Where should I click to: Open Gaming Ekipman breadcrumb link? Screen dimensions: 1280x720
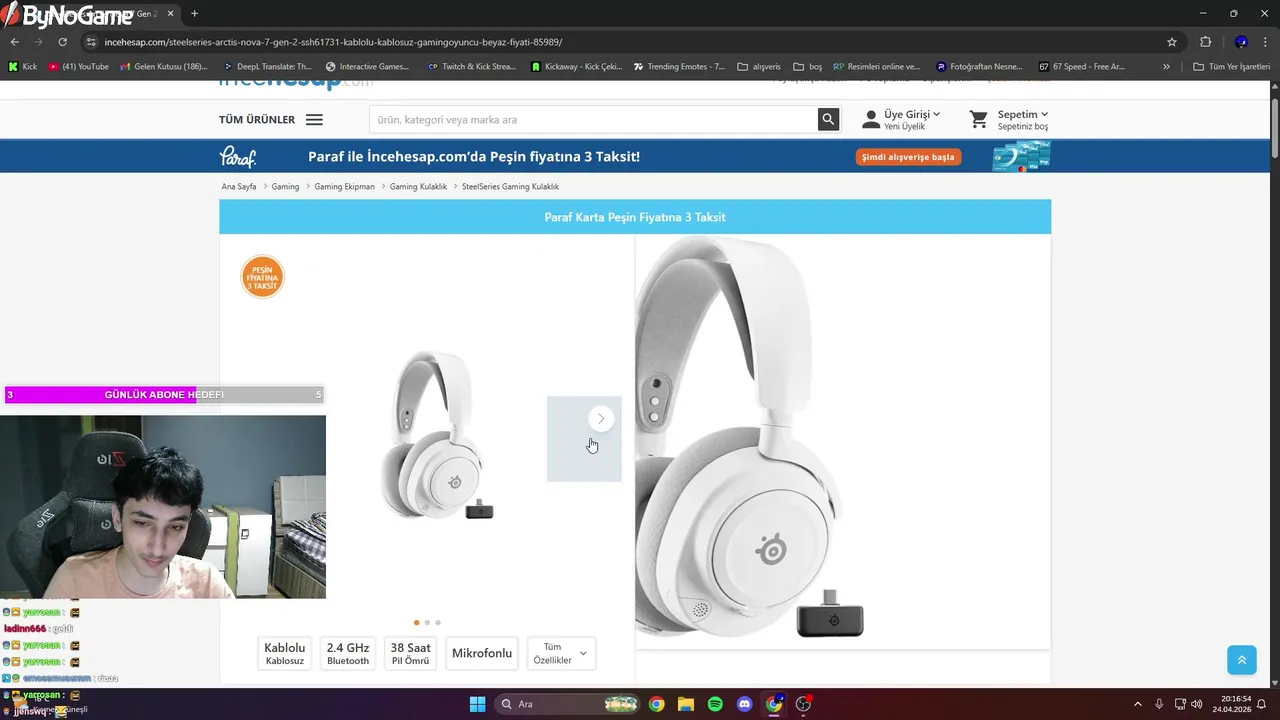tap(344, 187)
